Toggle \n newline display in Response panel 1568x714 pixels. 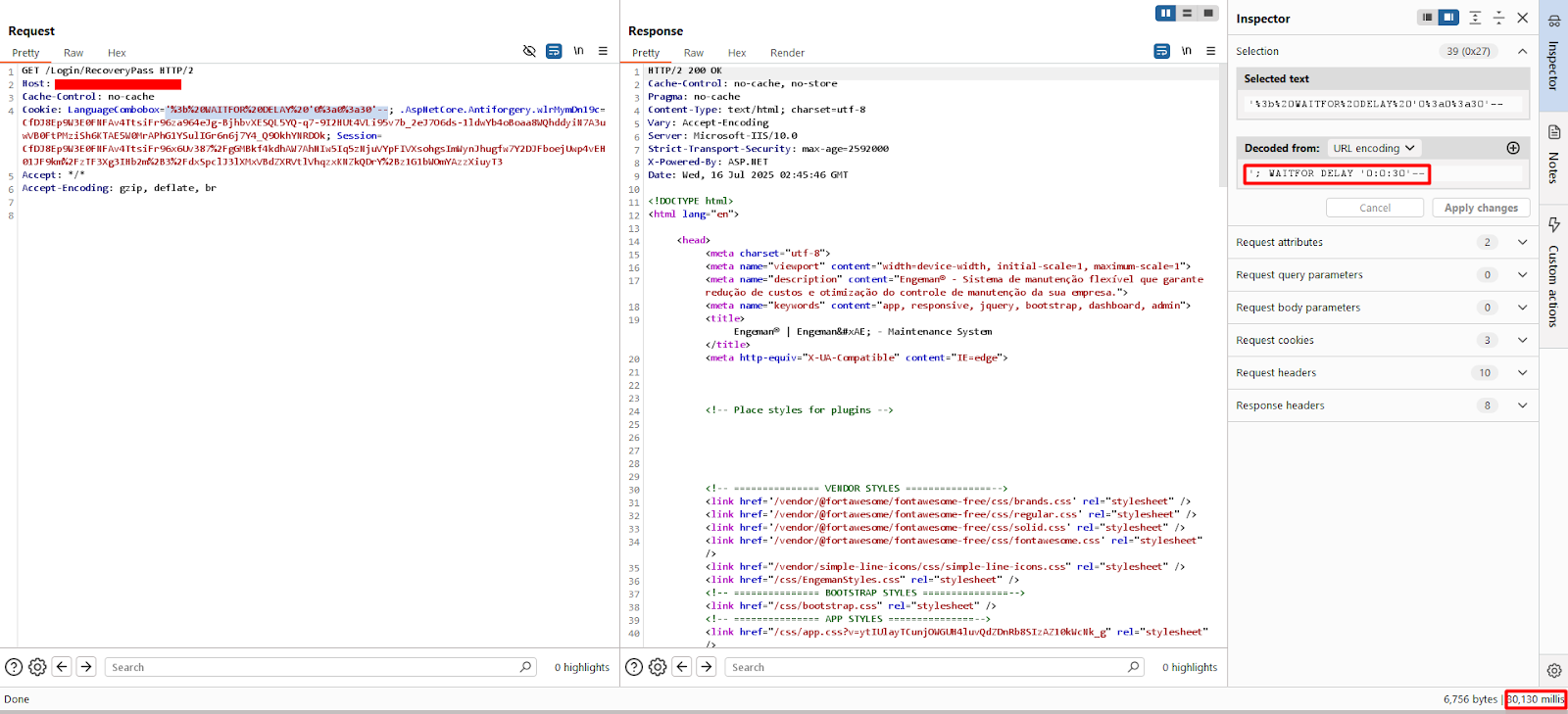(1186, 51)
